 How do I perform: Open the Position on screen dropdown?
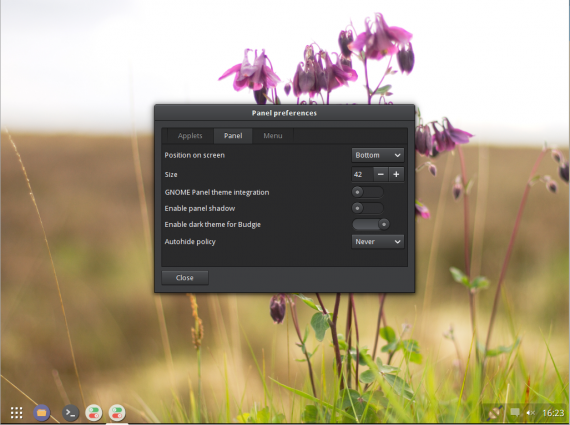pyautogui.click(x=378, y=155)
